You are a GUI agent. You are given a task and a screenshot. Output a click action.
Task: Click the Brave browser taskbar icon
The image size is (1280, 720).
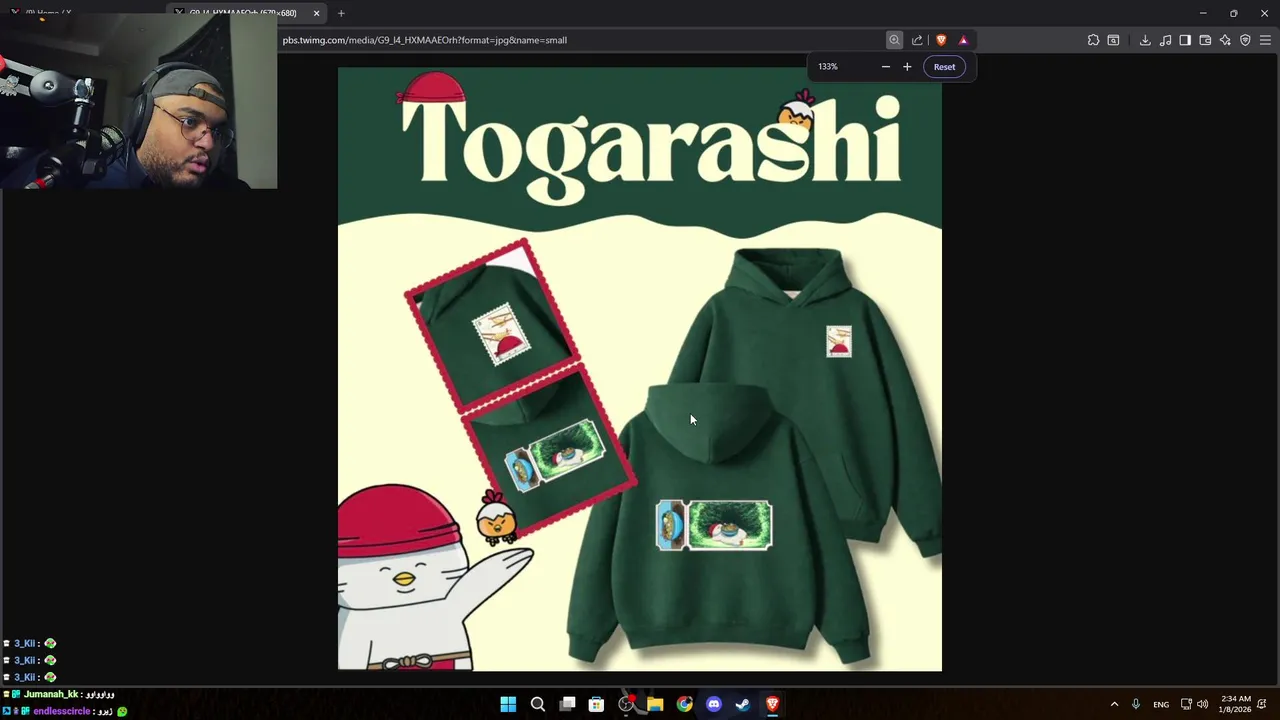click(772, 704)
